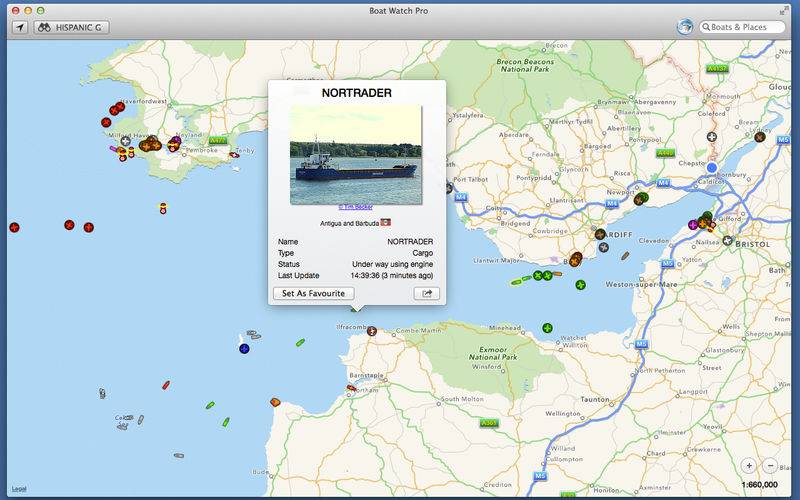The width and height of the screenshot is (800, 500).
Task: Click the Exmoor National Park map label
Action: click(493, 354)
